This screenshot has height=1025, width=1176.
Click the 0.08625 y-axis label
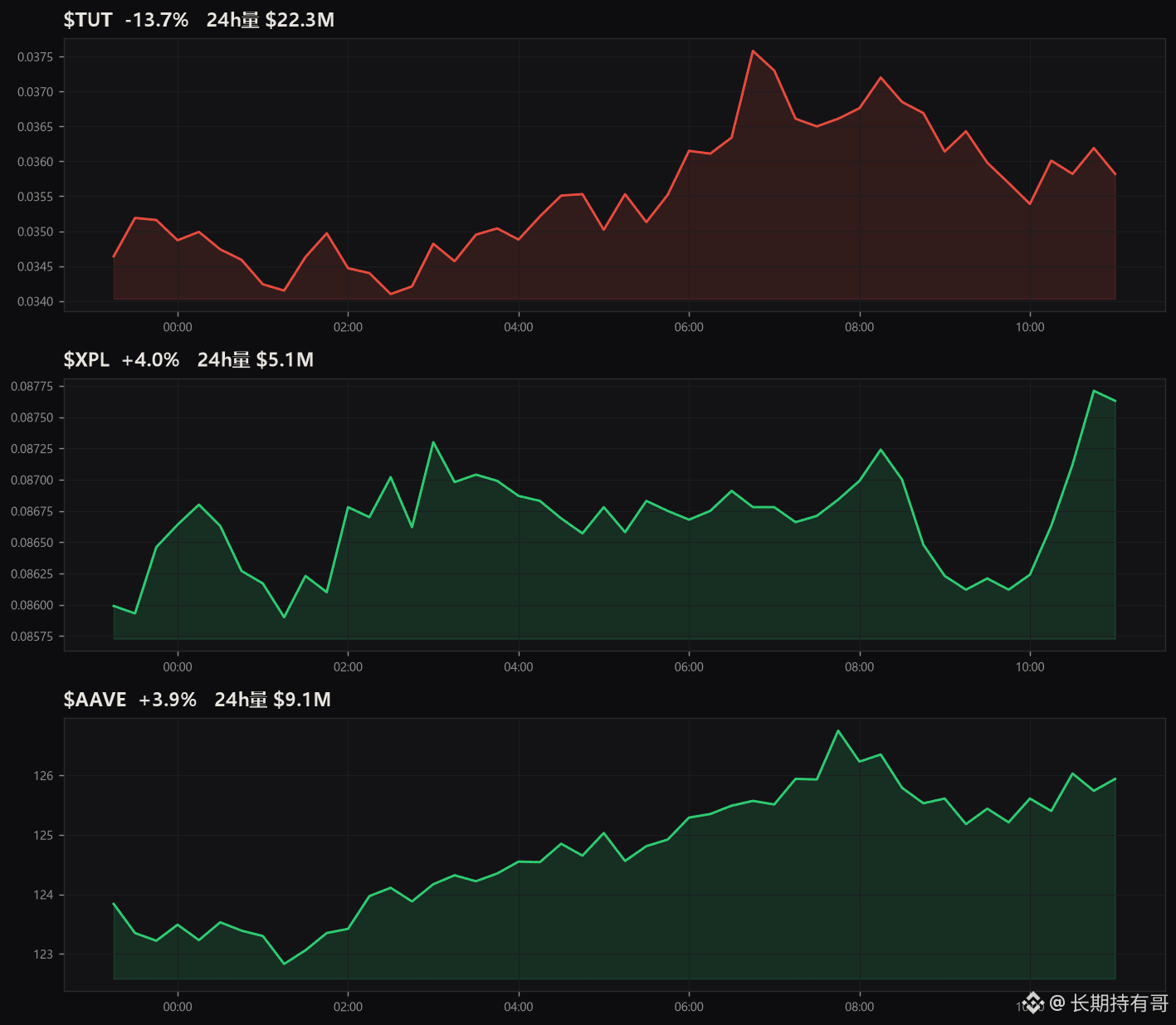pos(32,574)
